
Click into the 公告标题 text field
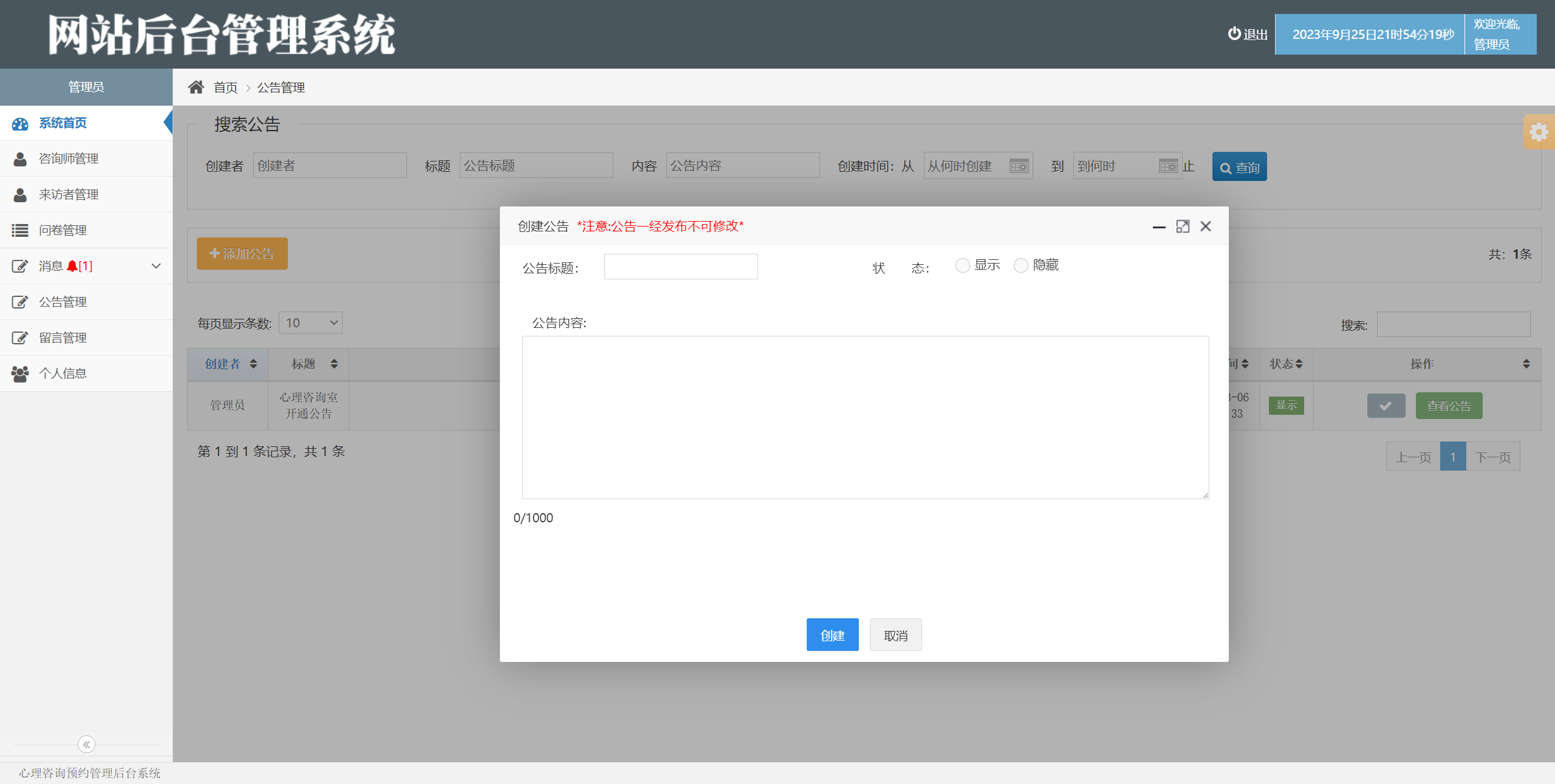pos(680,267)
